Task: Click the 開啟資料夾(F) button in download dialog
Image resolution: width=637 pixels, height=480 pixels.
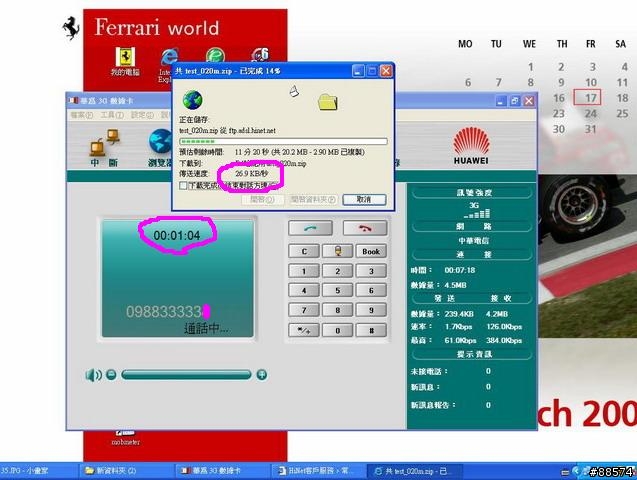Action: click(x=313, y=199)
